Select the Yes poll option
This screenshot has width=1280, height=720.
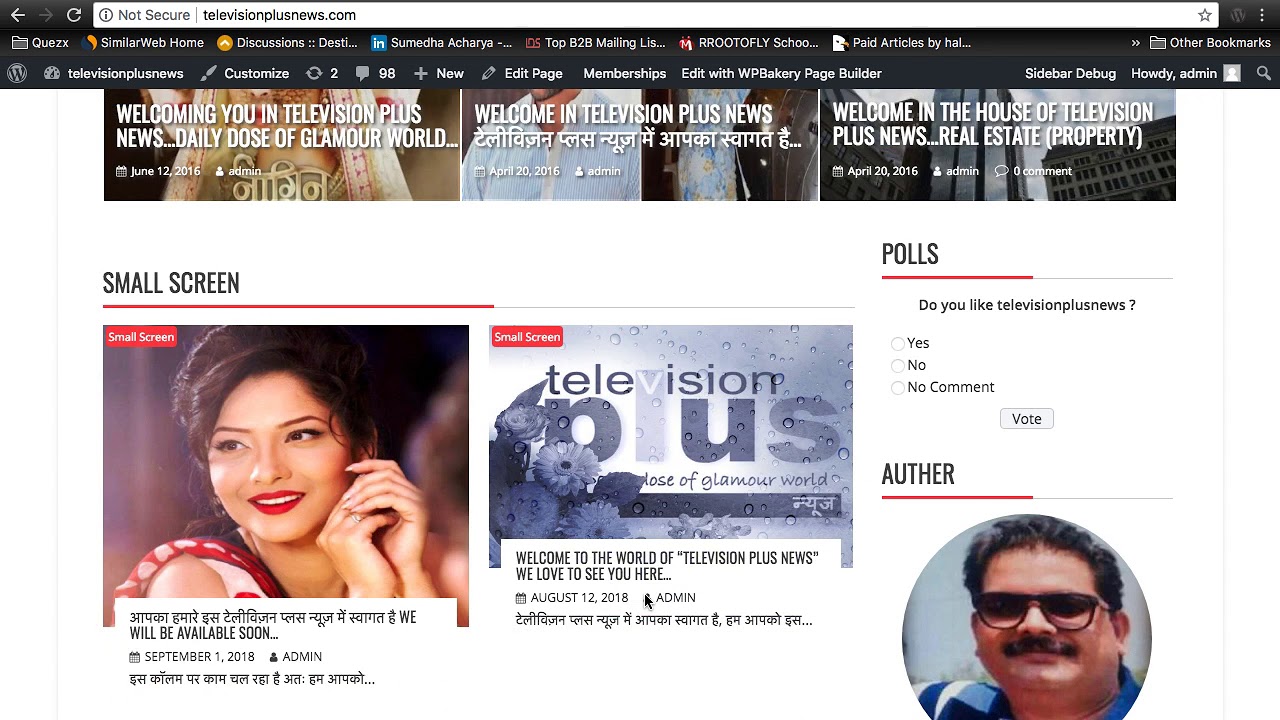(898, 344)
